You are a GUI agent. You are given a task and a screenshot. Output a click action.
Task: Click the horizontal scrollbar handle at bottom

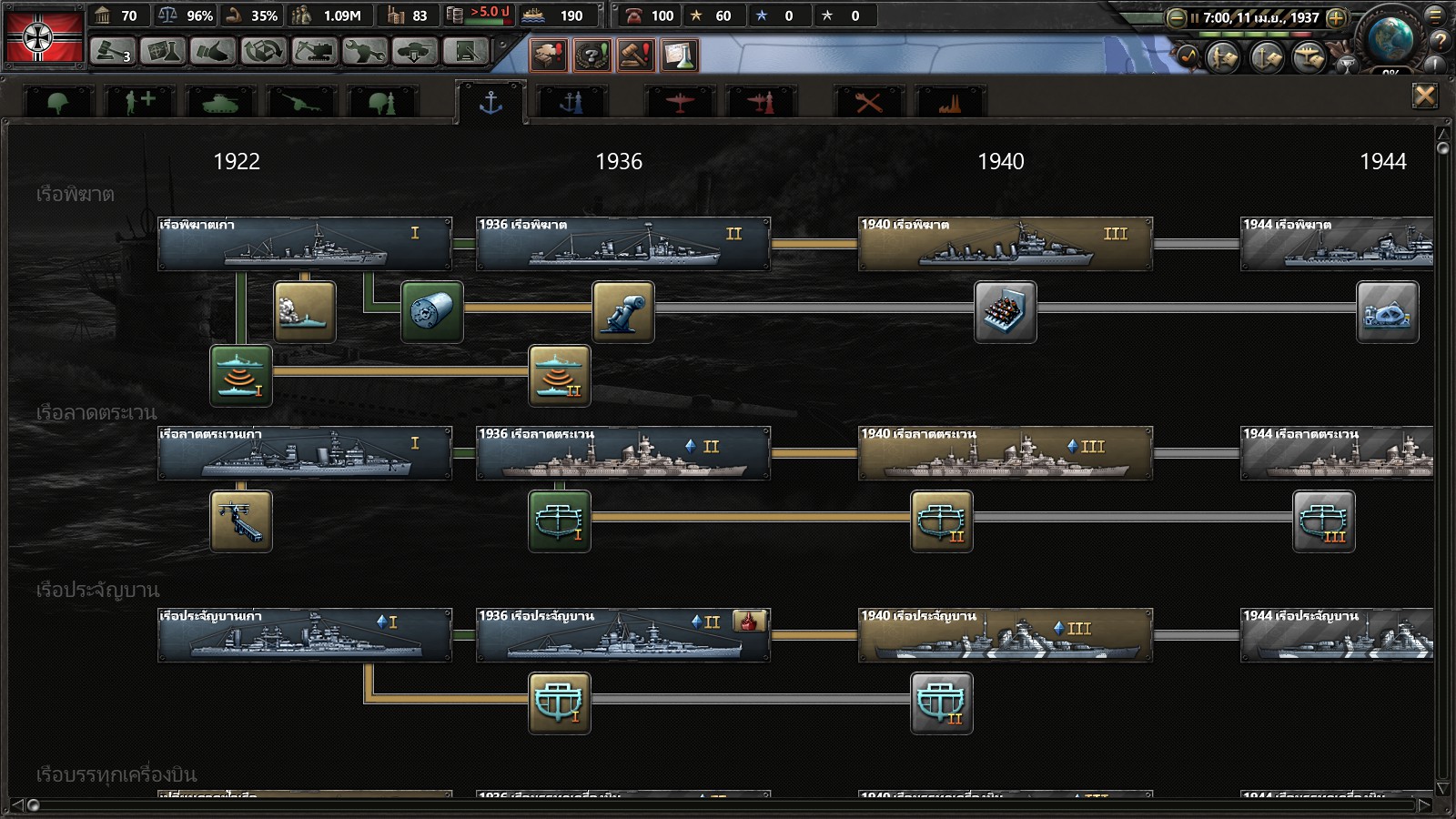[34, 804]
